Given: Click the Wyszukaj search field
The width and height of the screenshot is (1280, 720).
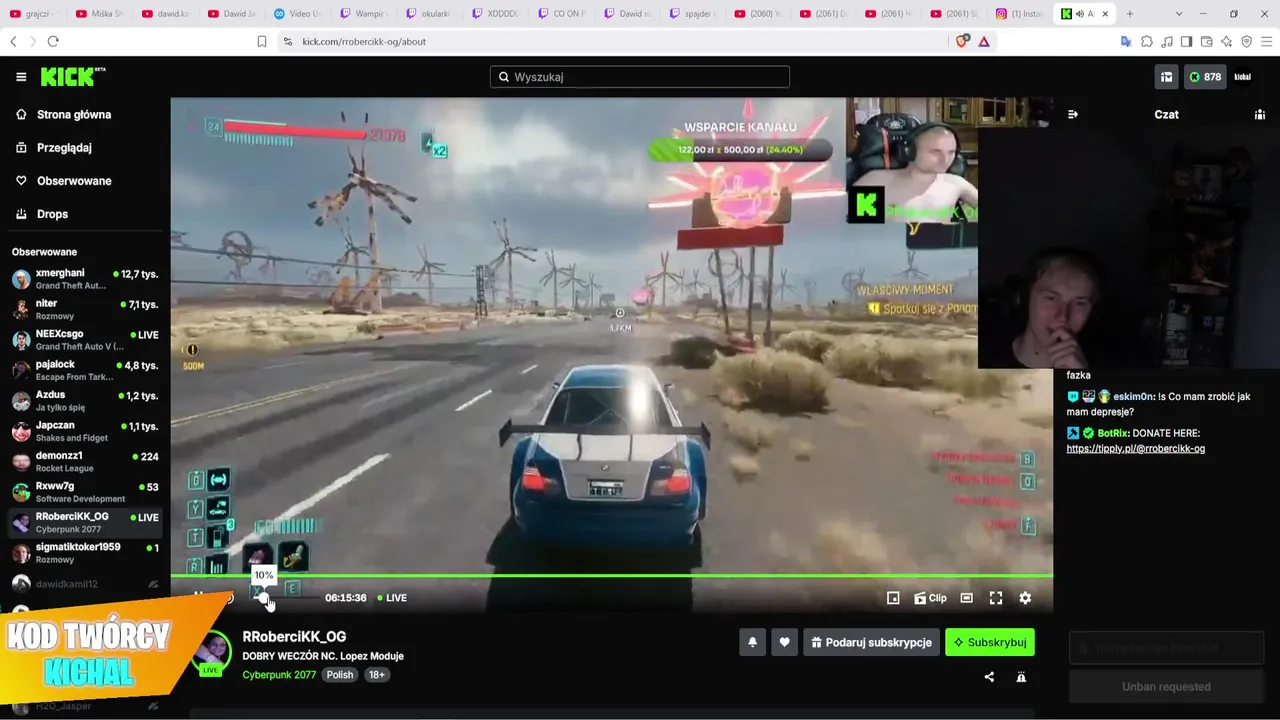Looking at the screenshot, I should click(640, 77).
